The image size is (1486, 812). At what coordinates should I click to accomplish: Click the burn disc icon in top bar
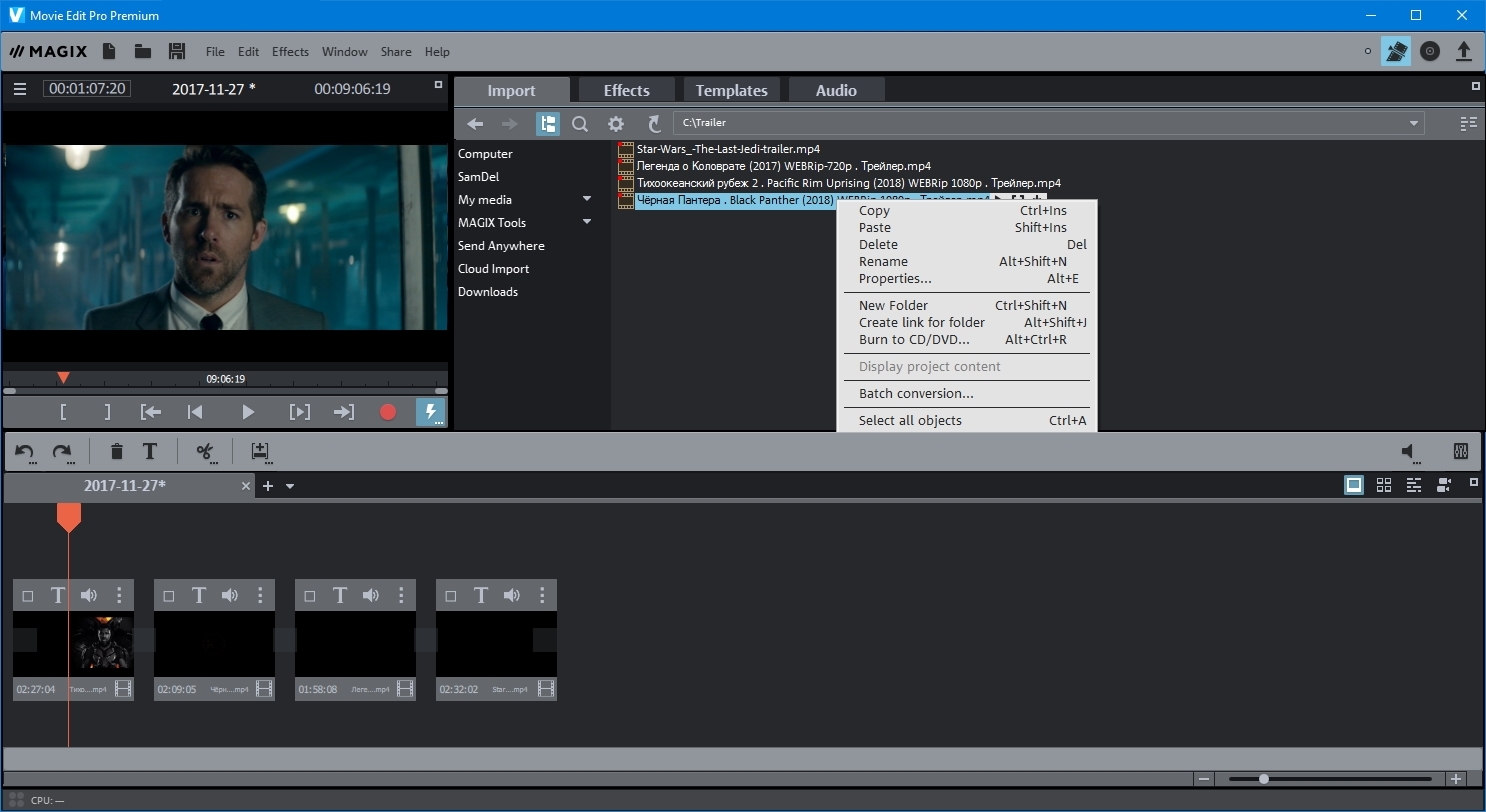1430,51
